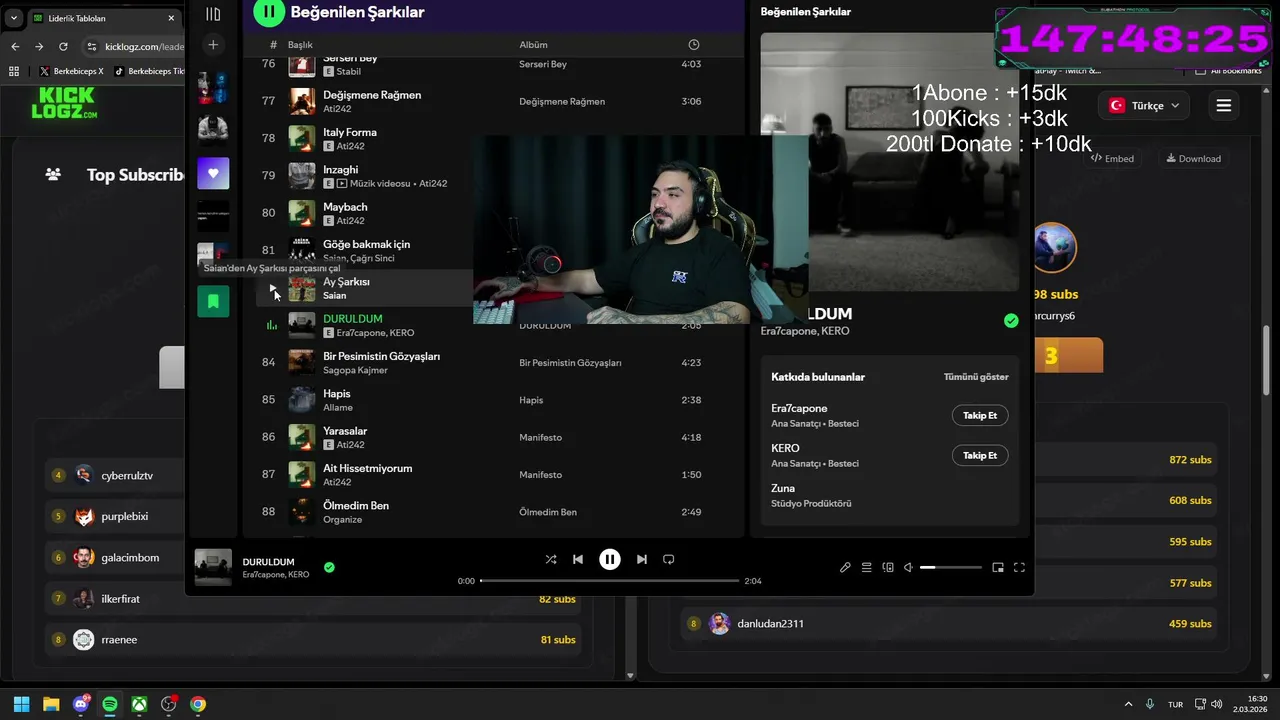Mute Spotify with the speaker icon
The image size is (1280, 720).
pos(909,567)
